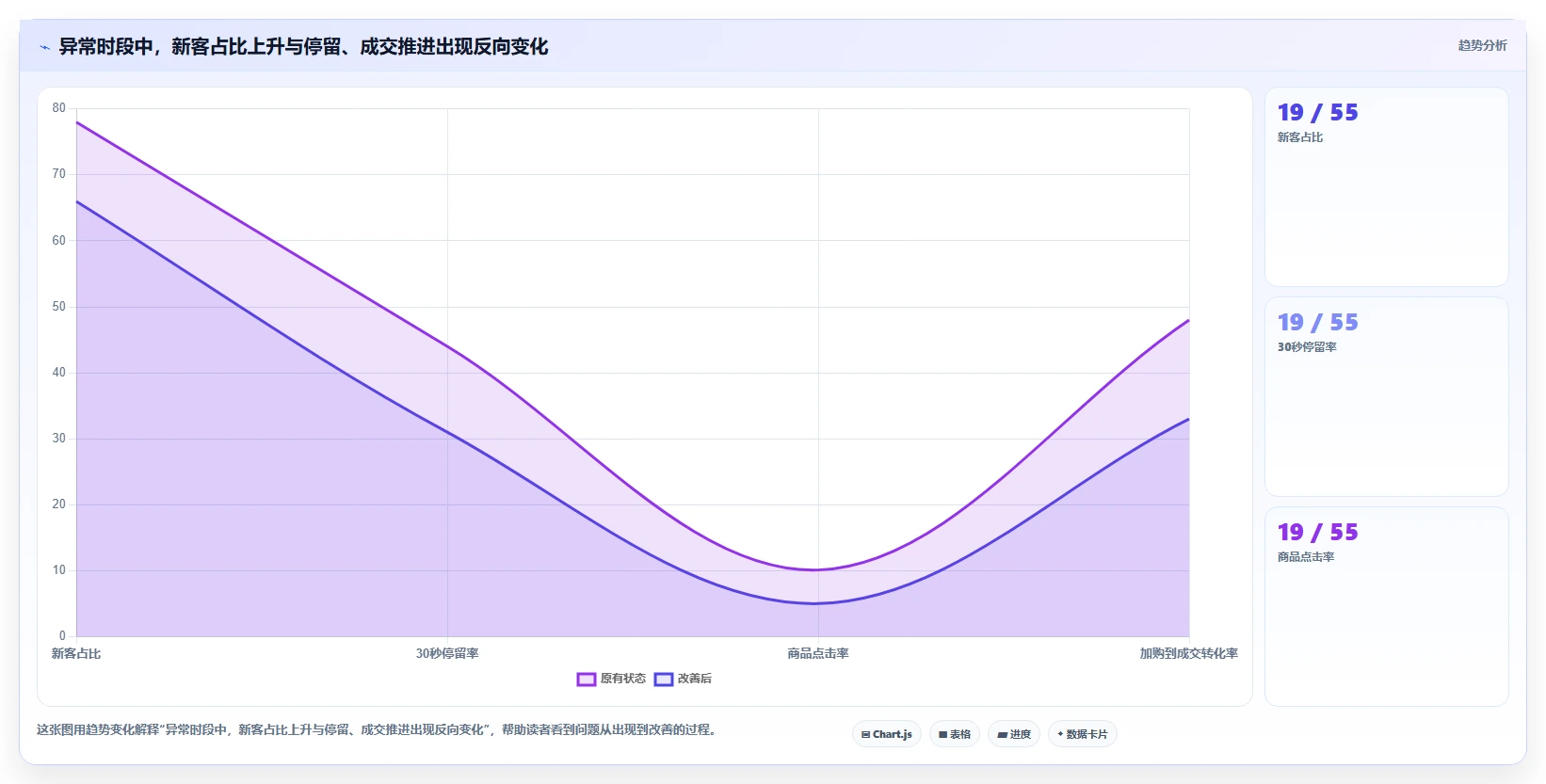
Task: Click the 80 y-axis value
Action: [59, 108]
